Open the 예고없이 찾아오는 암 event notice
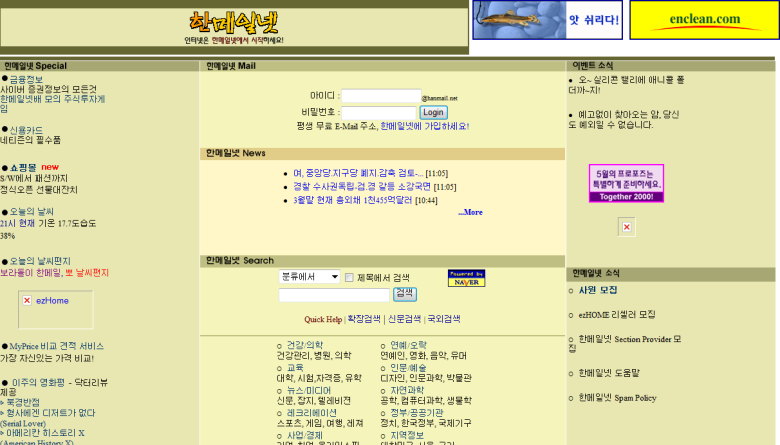This screenshot has height=445, width=780. pos(625,120)
